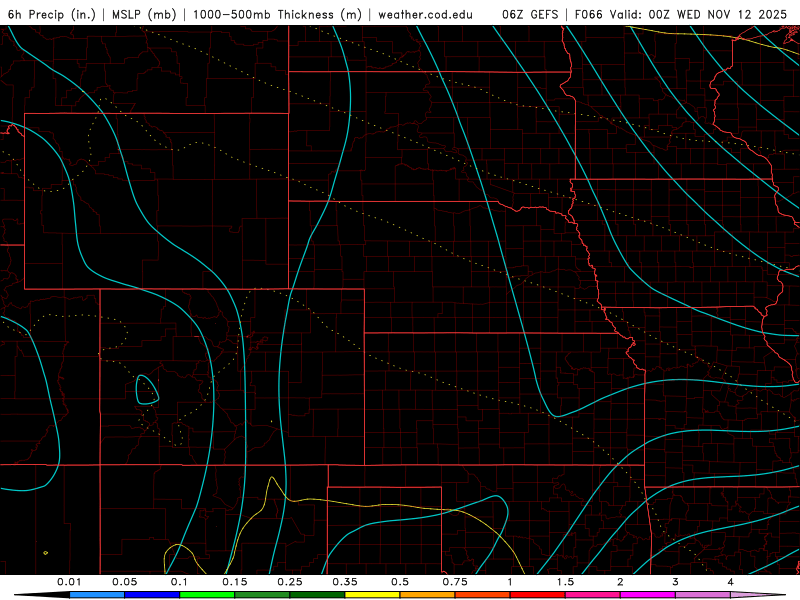This screenshot has height=600, width=800.
Task: Click the '0.05' legend value
Action: tap(124, 582)
